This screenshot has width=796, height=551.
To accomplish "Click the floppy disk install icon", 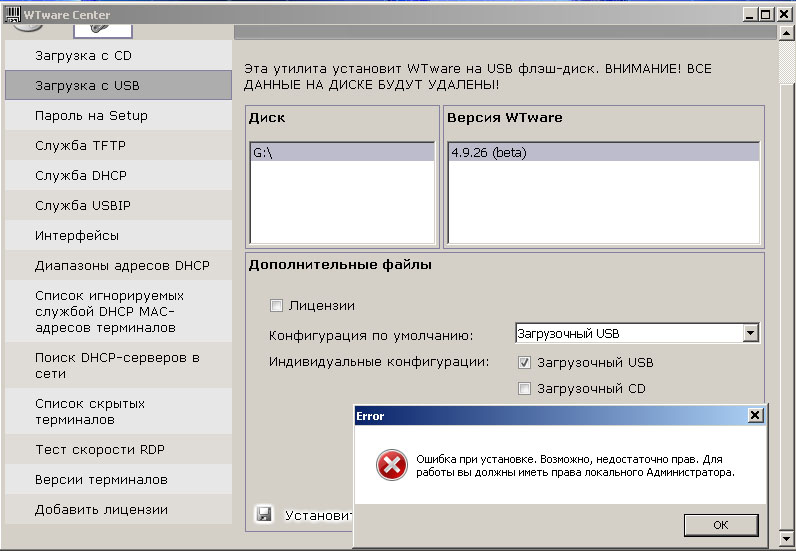I will pos(264,515).
